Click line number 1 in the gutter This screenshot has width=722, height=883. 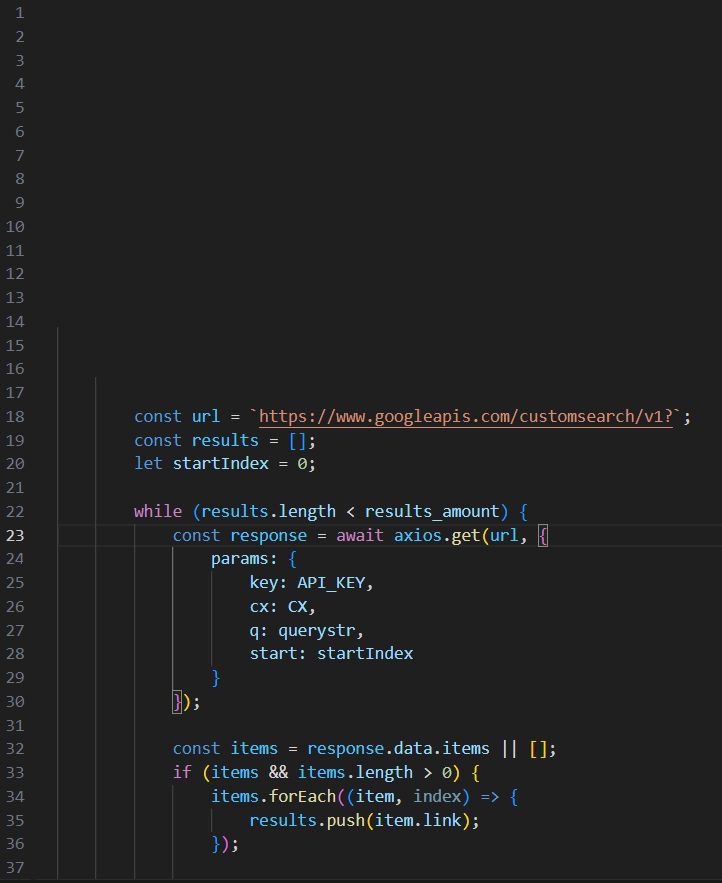click(20, 13)
